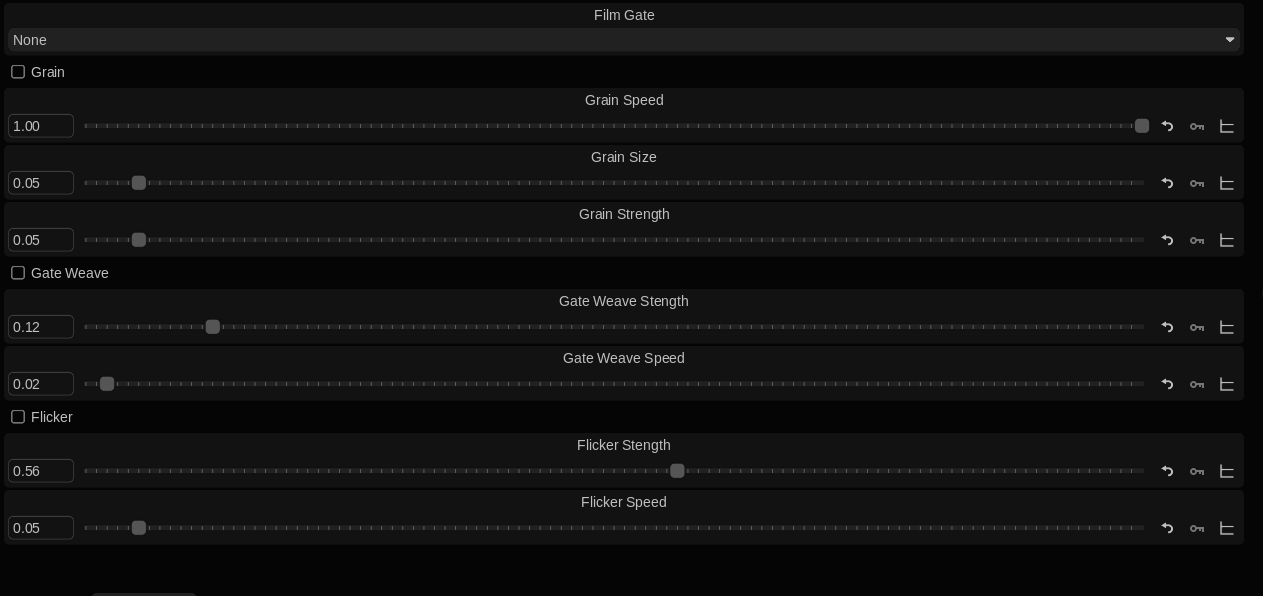This screenshot has height=596, width=1263.
Task: Open the Film Gate dropdown
Action: [x=624, y=40]
